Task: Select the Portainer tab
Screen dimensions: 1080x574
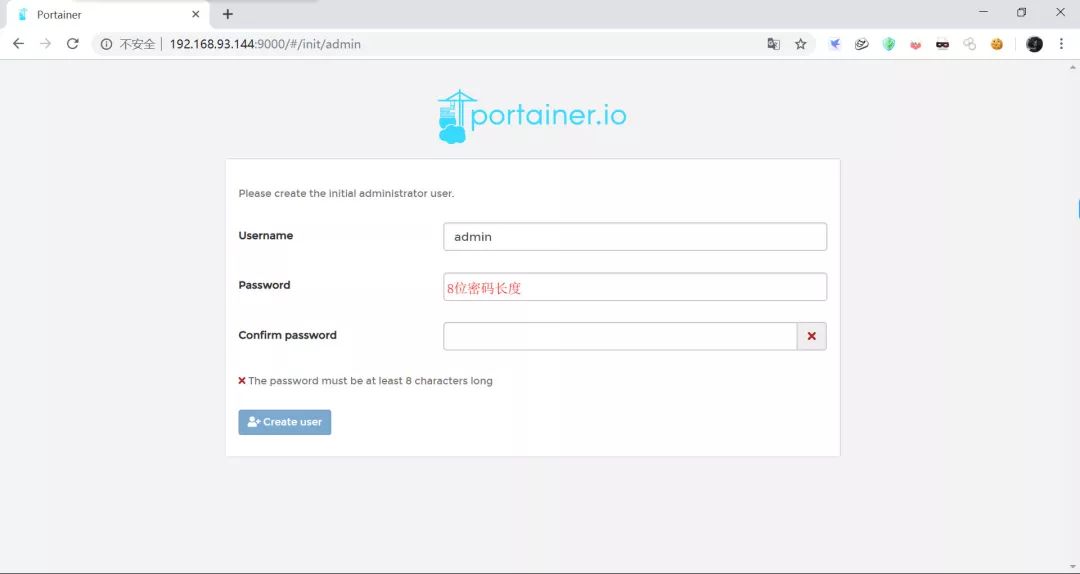Action: [107, 14]
